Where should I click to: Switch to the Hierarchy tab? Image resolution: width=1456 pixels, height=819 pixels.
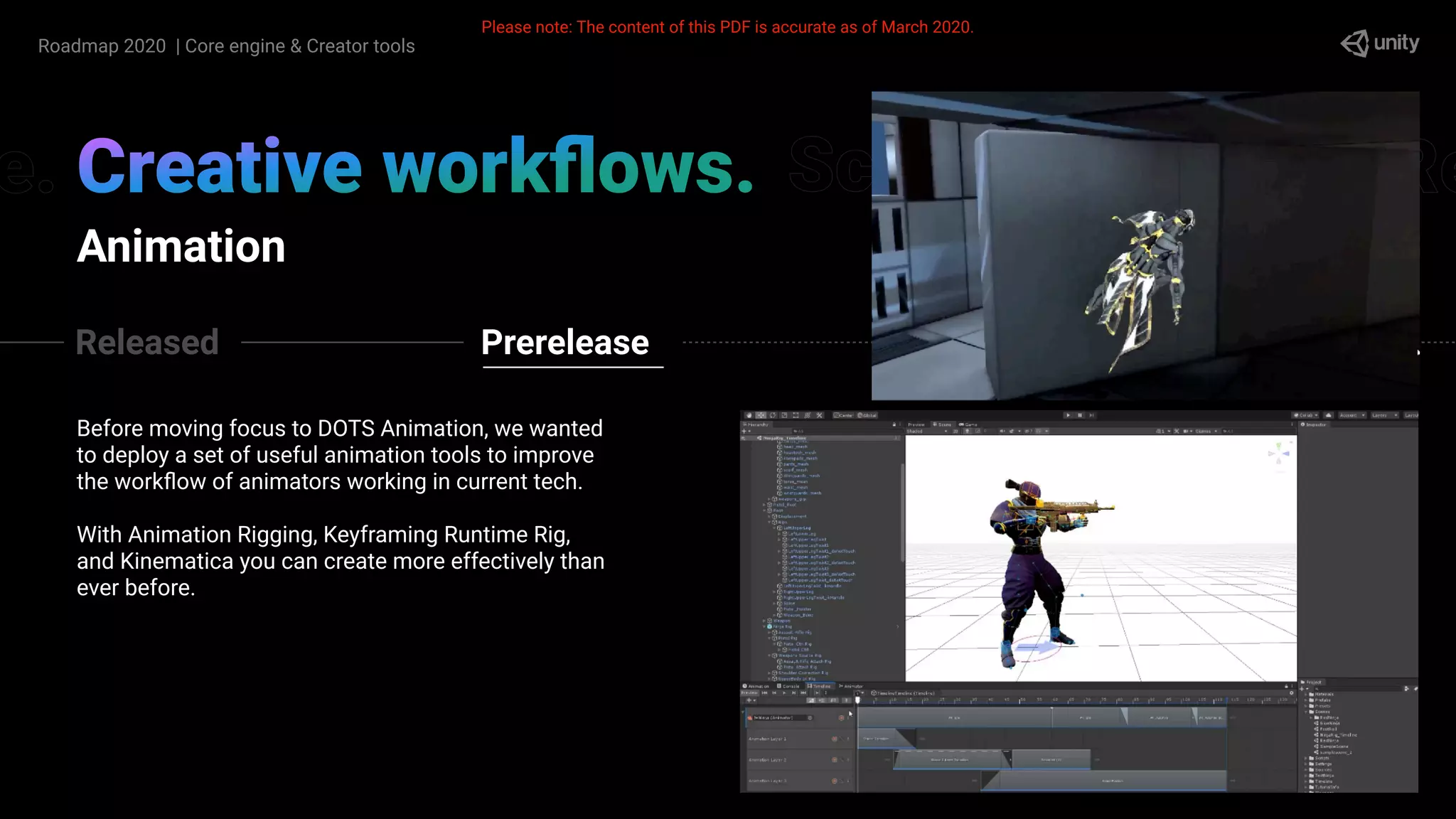756,424
